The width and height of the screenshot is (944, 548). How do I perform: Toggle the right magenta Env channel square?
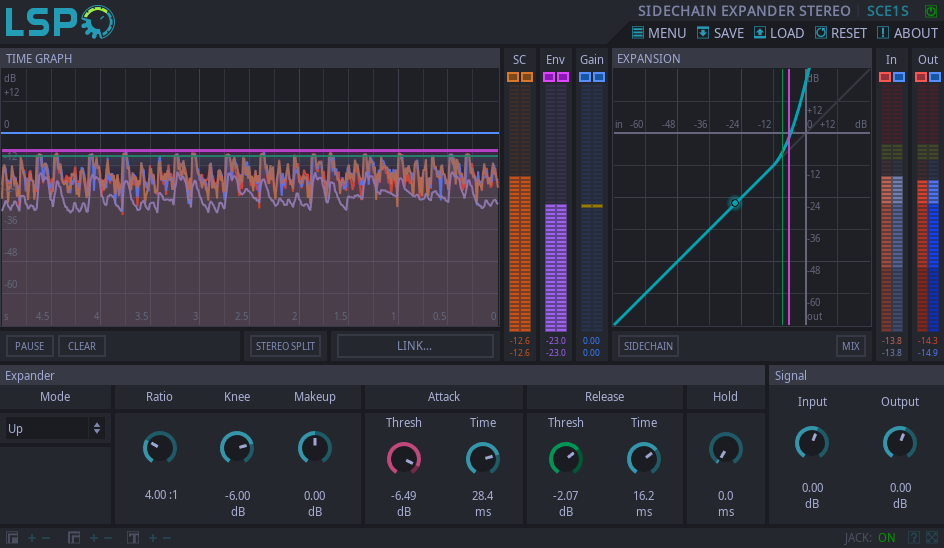coord(563,77)
